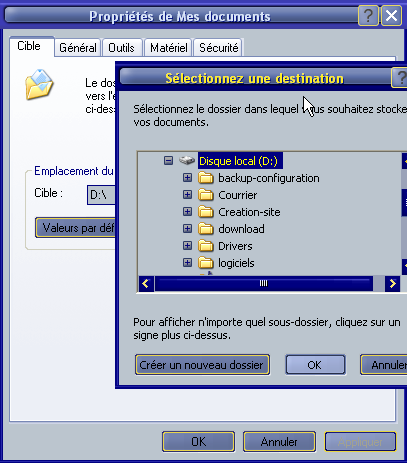Click the logiciels folder icon
407x463 pixels.
click(x=206, y=263)
